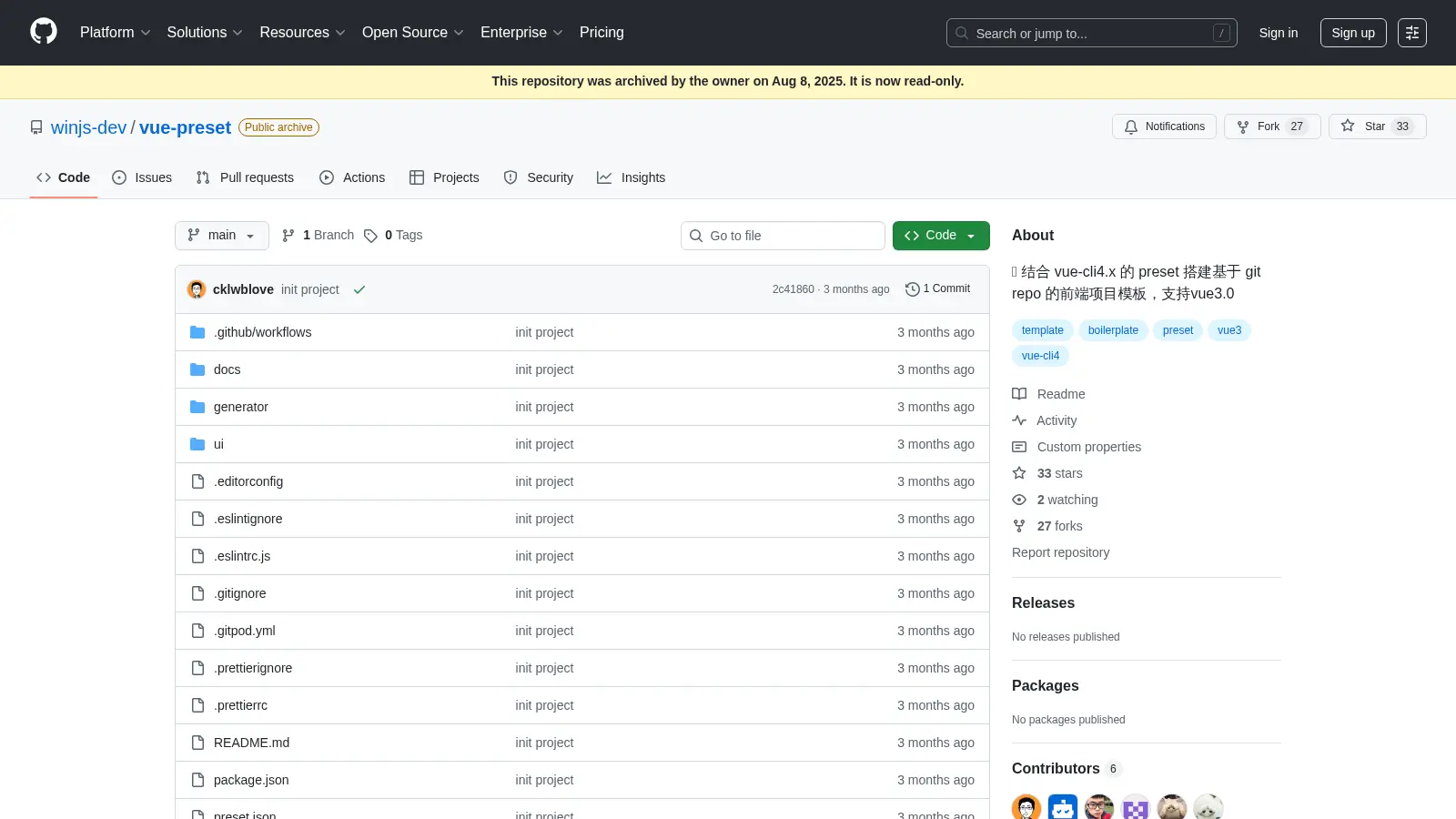The width and height of the screenshot is (1456, 819).
Task: Switch to the Pull requests tab
Action: [x=245, y=177]
